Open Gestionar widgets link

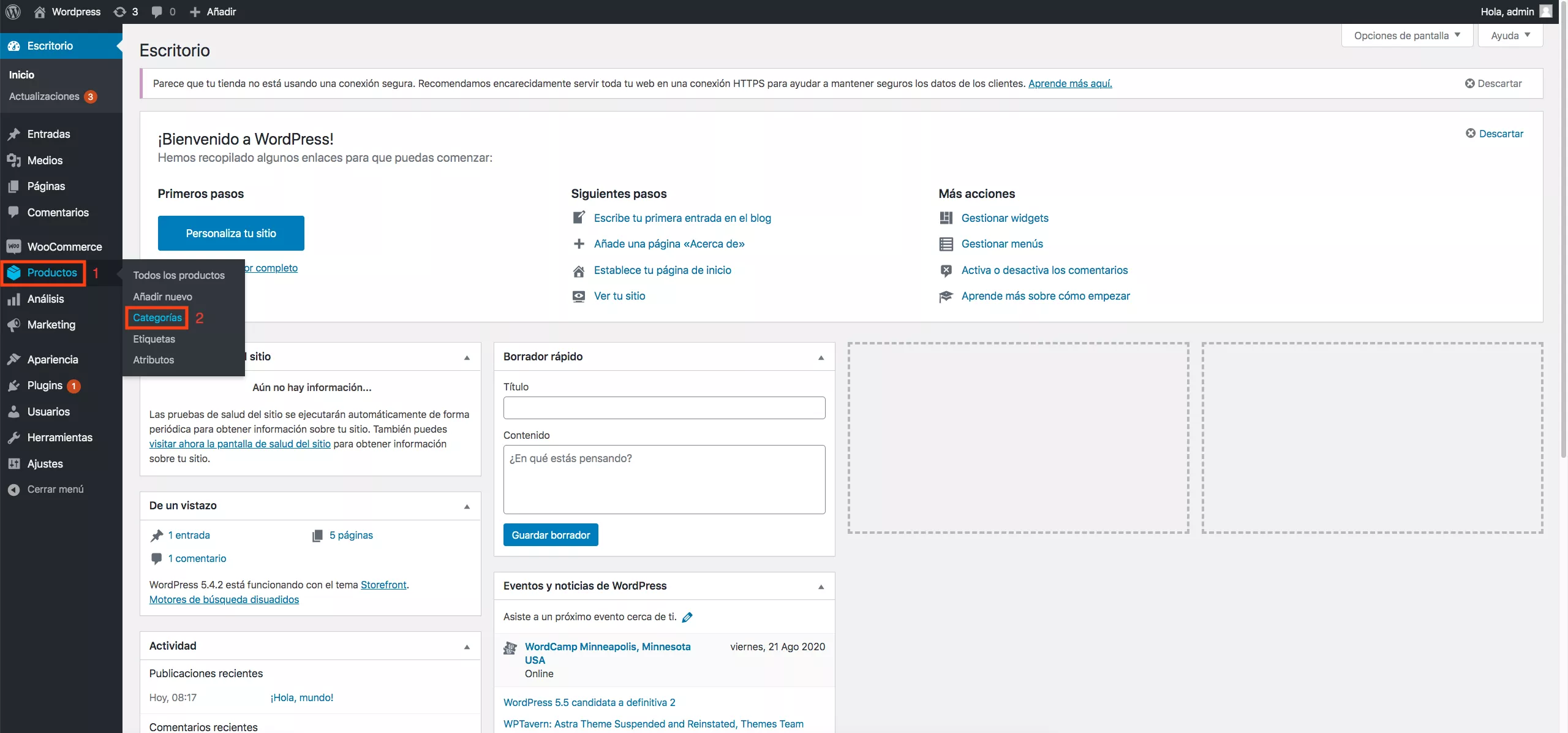pyautogui.click(x=1005, y=218)
